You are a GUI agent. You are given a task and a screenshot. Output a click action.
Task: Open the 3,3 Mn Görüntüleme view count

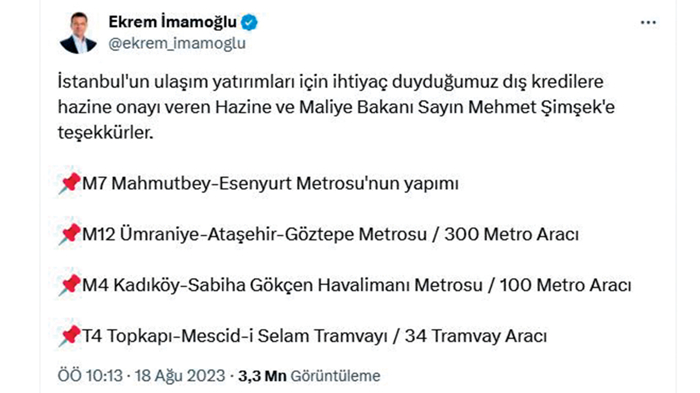tap(309, 376)
